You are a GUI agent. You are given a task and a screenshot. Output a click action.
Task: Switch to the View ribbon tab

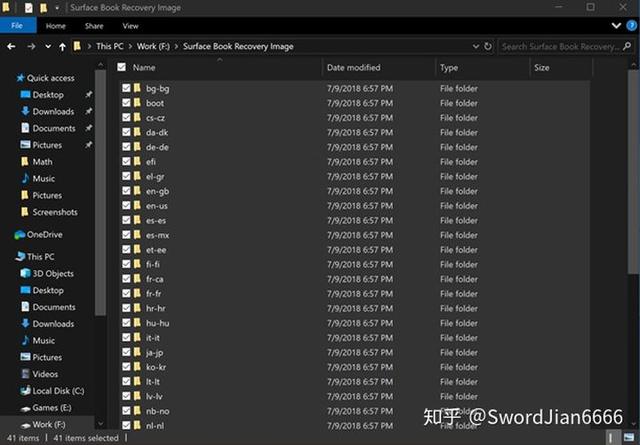click(x=131, y=26)
